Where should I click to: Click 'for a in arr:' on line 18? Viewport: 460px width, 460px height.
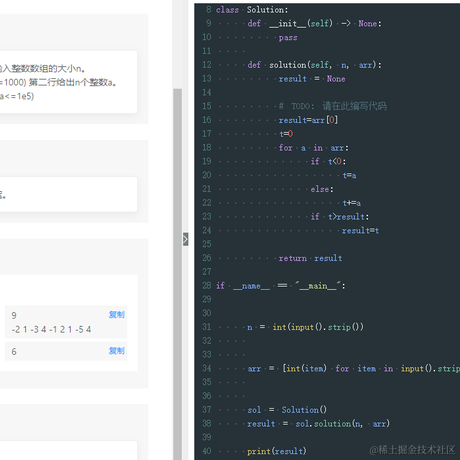pyautogui.click(x=313, y=148)
